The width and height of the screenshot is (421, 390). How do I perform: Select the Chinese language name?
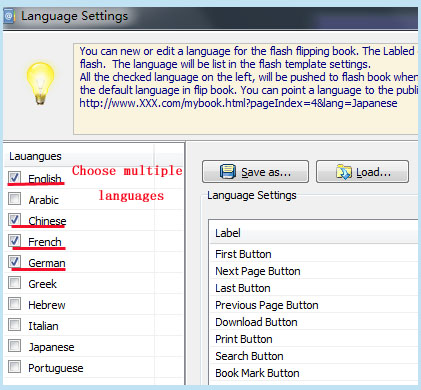point(47,221)
